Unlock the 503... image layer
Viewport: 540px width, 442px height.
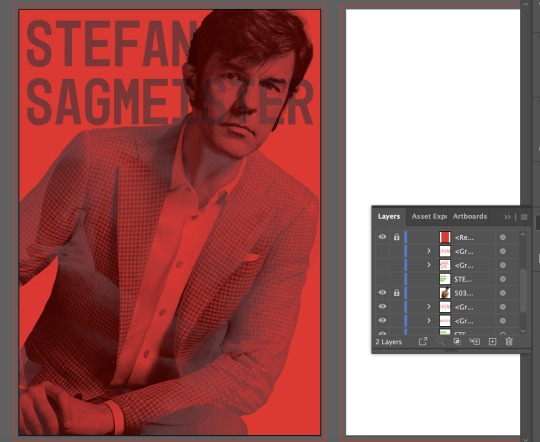(397, 292)
